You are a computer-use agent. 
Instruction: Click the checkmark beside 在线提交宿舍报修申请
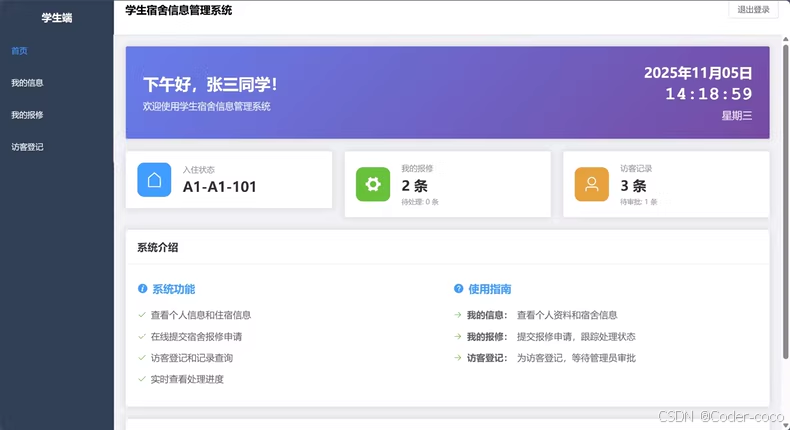[142, 336]
